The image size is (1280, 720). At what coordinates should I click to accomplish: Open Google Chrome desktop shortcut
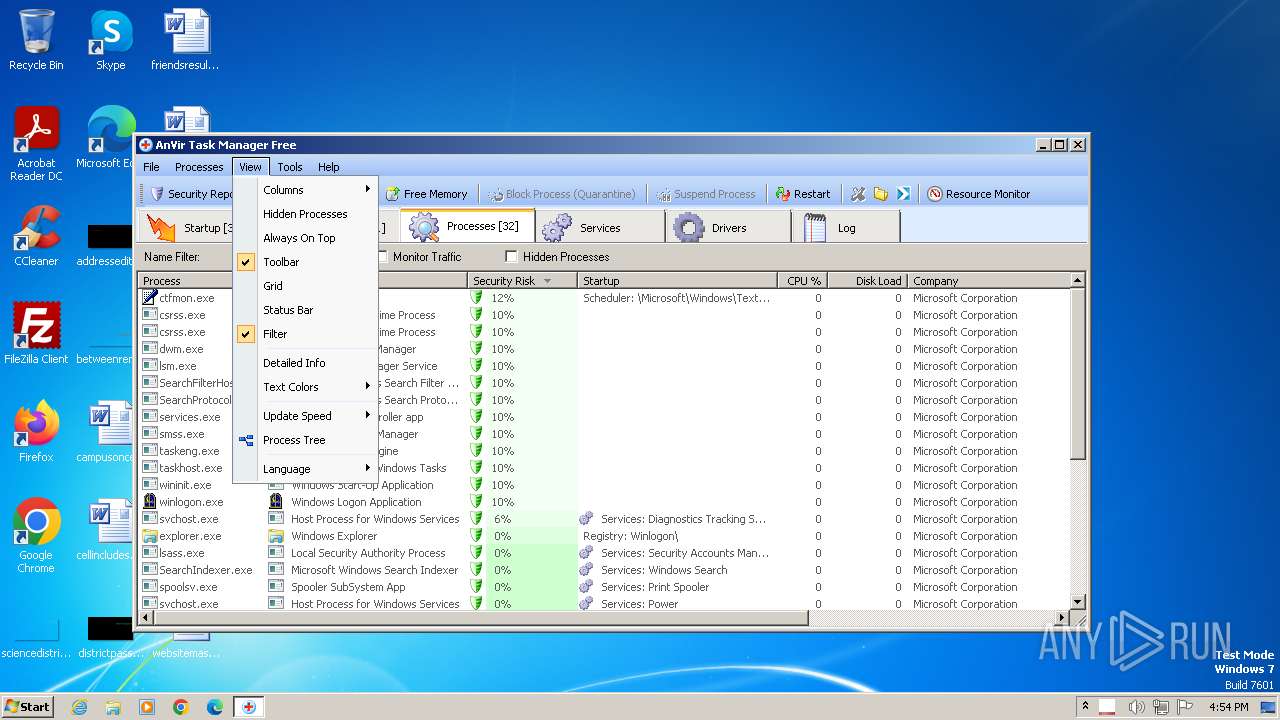point(36,536)
